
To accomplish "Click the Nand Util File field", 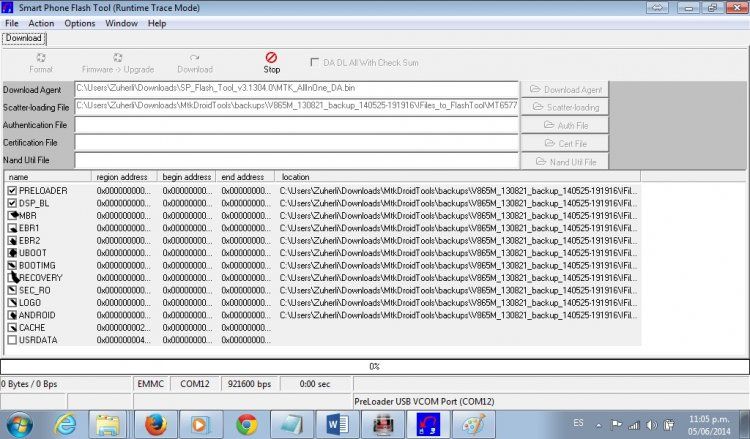I will tap(297, 160).
